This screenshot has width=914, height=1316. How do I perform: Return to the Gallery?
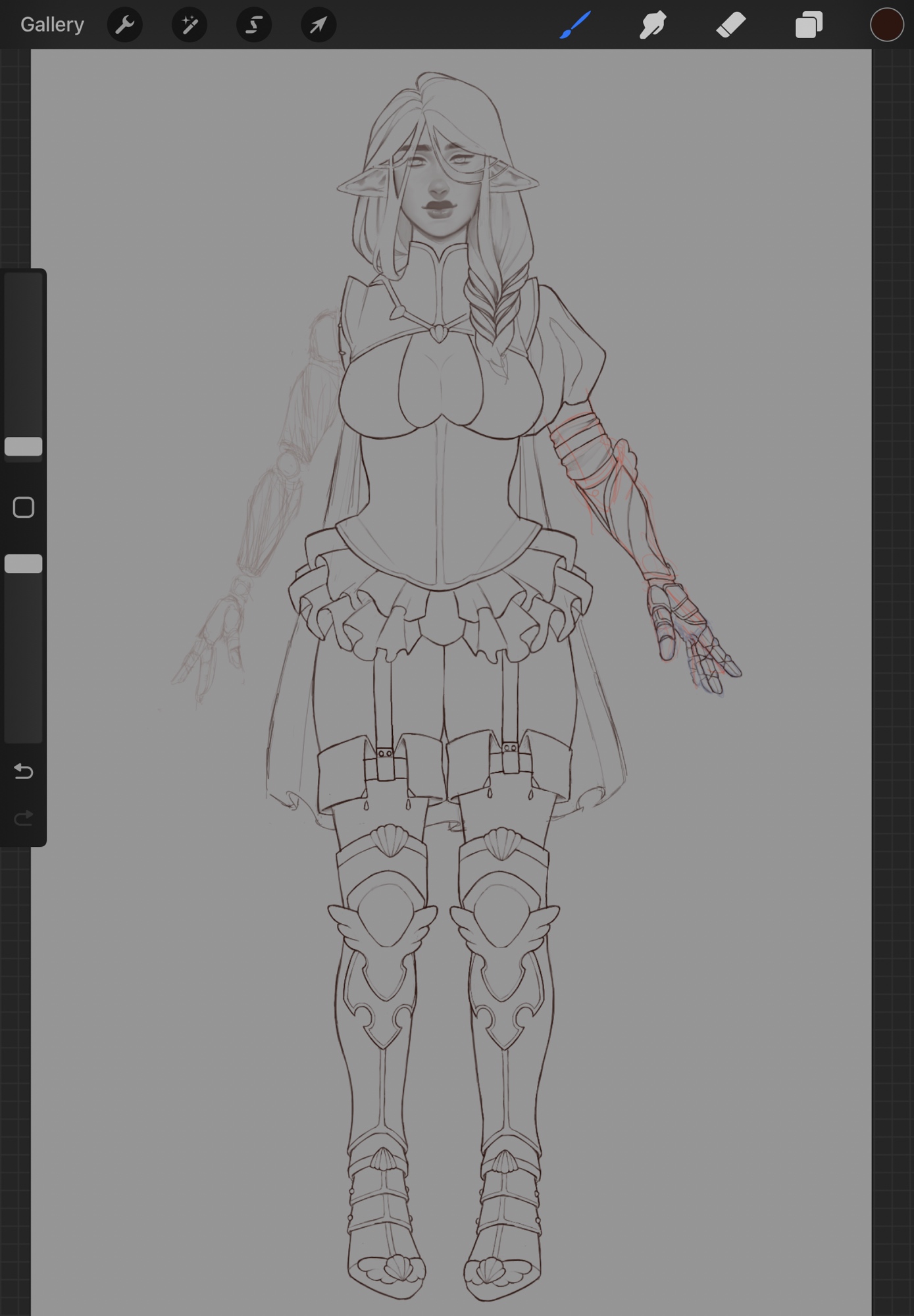pos(52,25)
